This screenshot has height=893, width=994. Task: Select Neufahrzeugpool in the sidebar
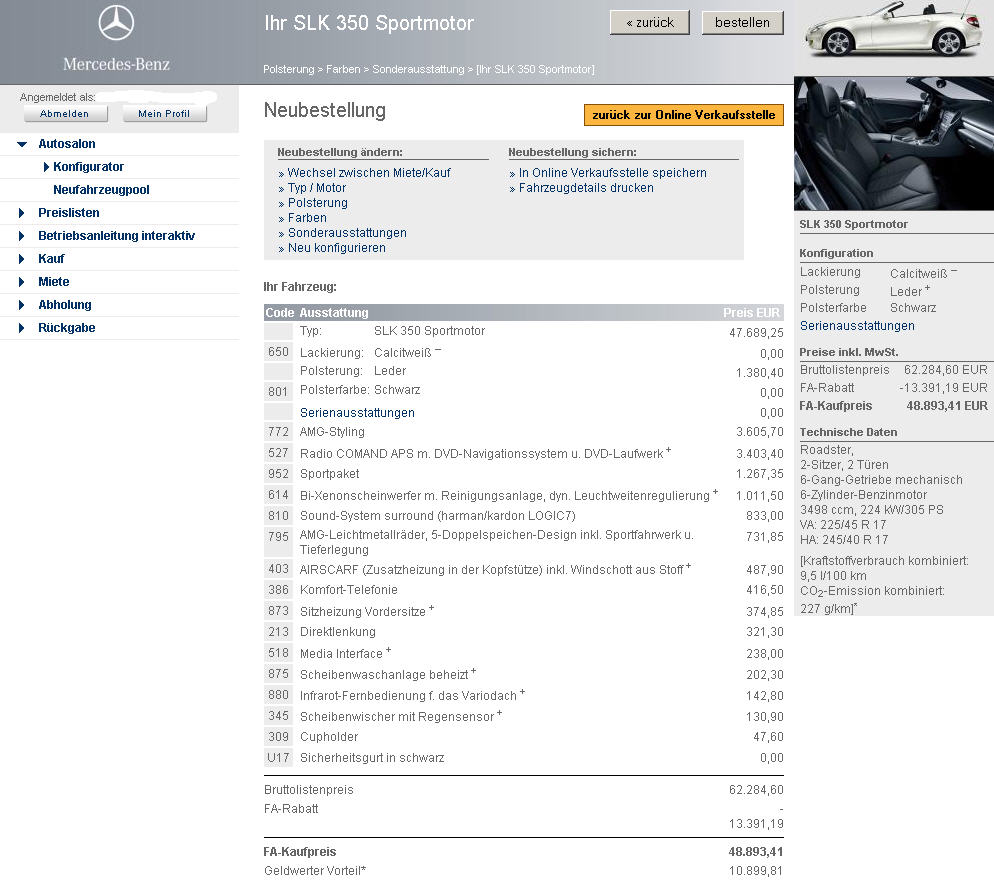(101, 190)
